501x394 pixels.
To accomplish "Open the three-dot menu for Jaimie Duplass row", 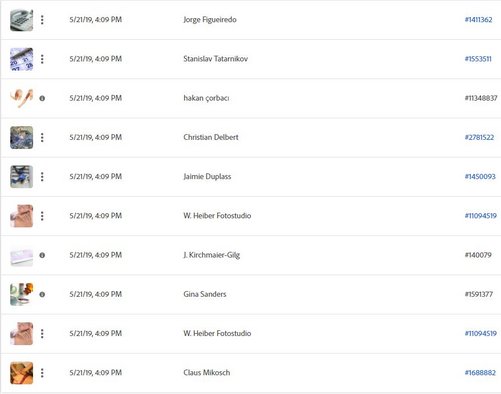I will (x=42, y=177).
